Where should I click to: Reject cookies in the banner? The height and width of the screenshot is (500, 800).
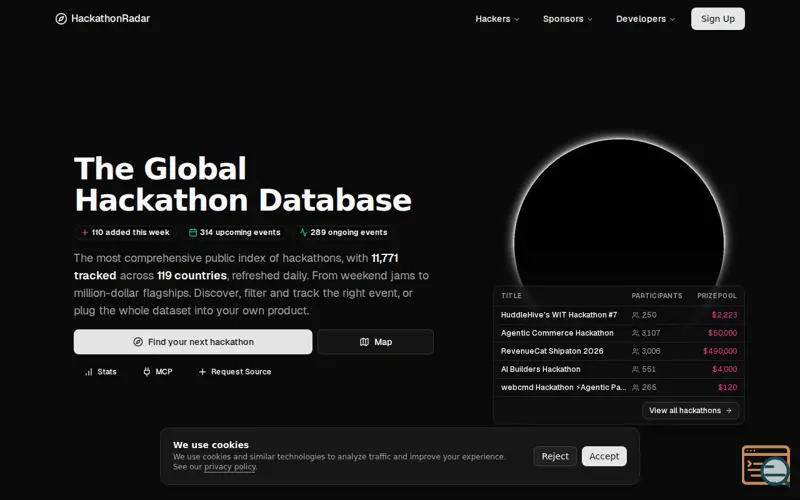tap(555, 457)
